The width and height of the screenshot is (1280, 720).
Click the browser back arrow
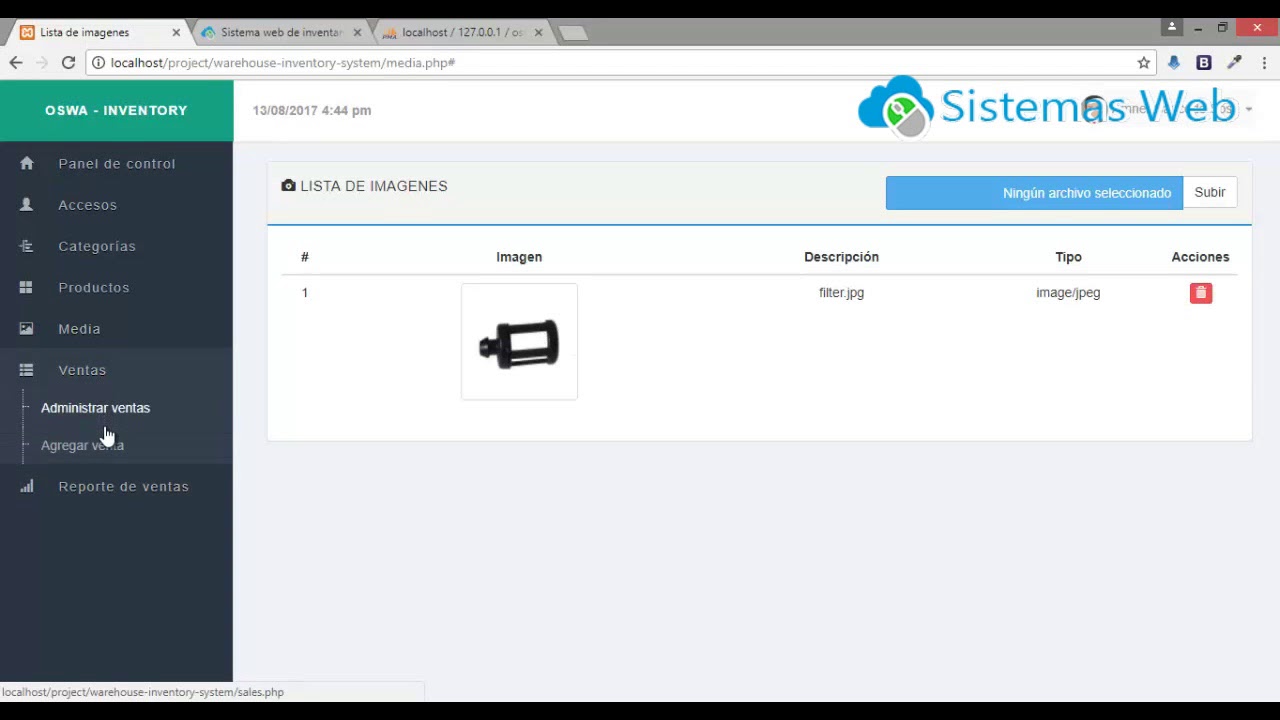pos(16,62)
